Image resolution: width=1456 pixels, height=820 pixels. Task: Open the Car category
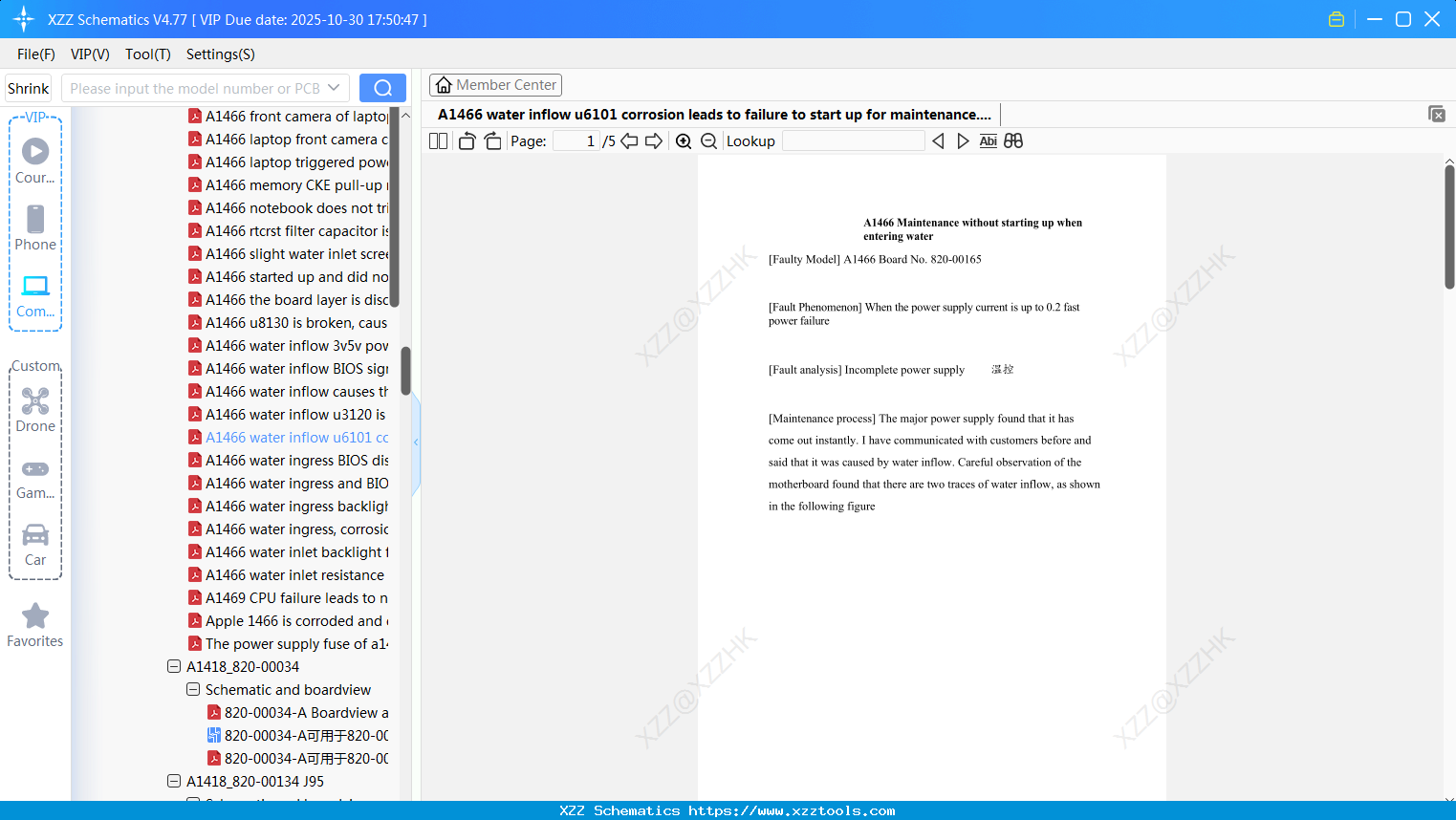pos(35,544)
